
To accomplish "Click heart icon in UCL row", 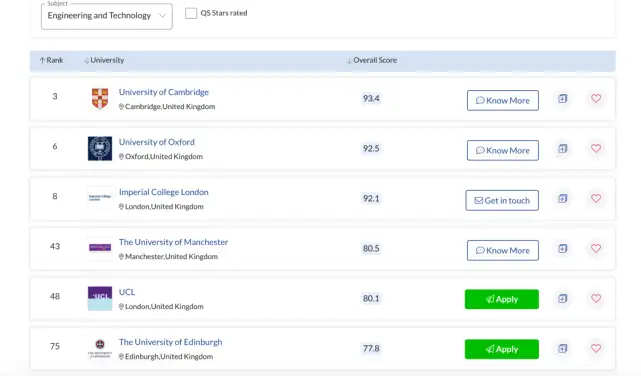I will [x=596, y=298].
